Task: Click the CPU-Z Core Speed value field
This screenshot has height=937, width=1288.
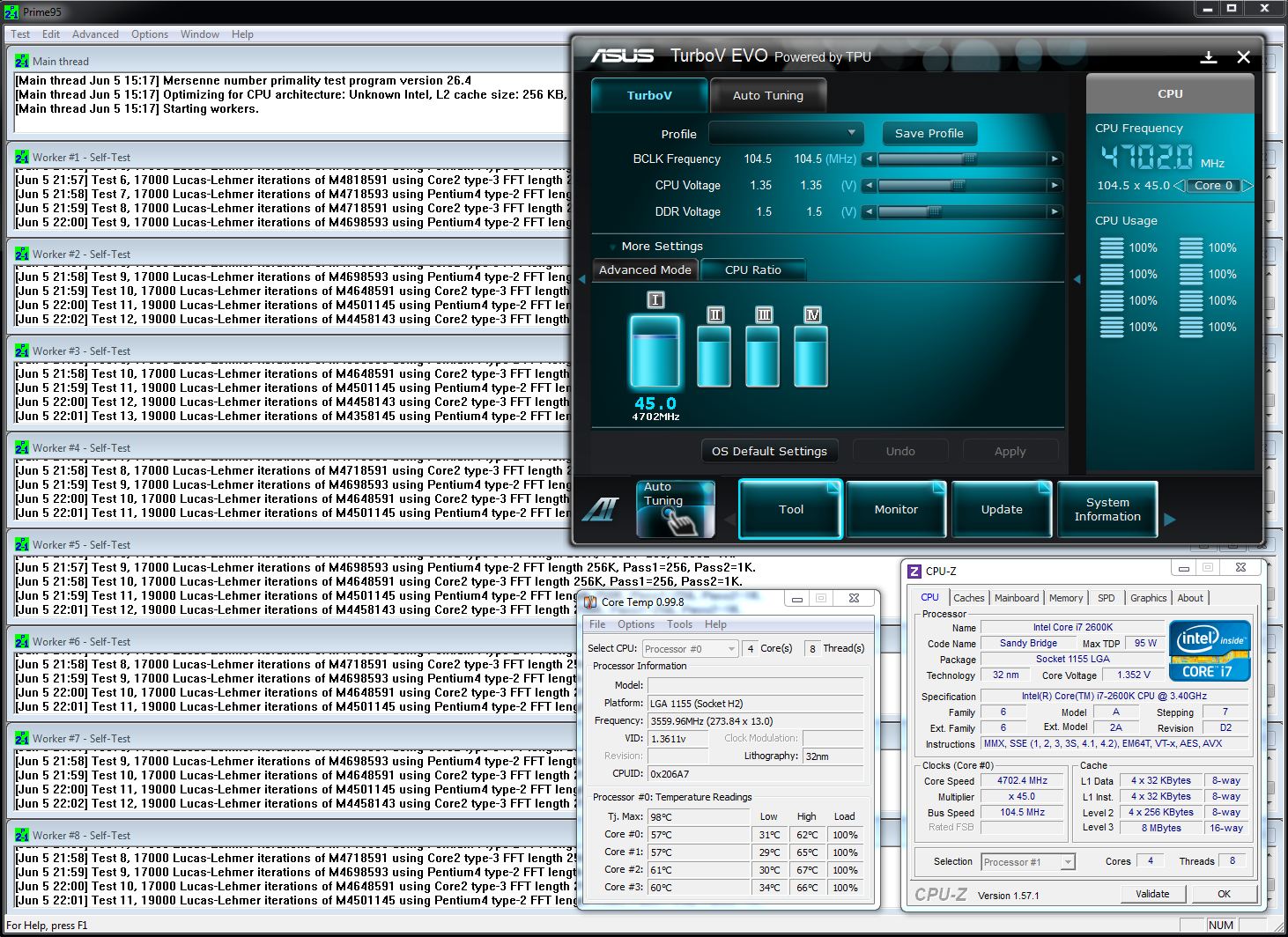Action: [1023, 781]
